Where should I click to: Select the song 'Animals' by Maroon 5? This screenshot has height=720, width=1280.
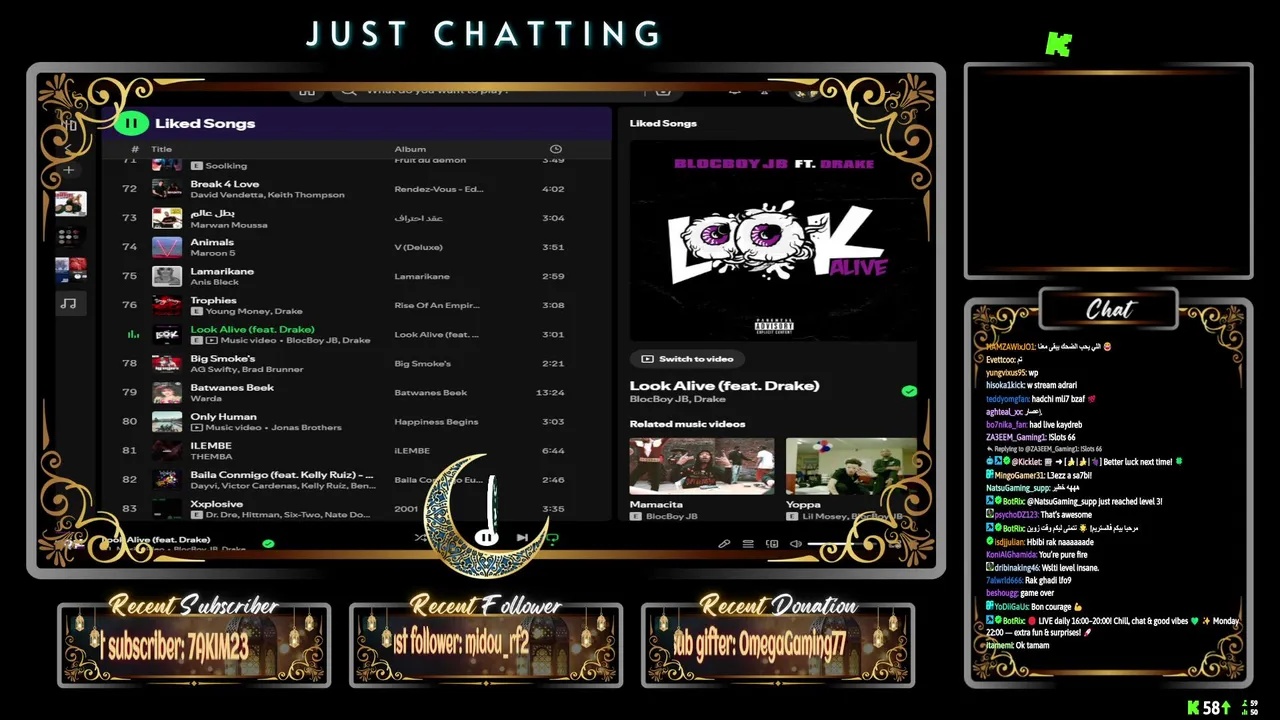coord(212,242)
